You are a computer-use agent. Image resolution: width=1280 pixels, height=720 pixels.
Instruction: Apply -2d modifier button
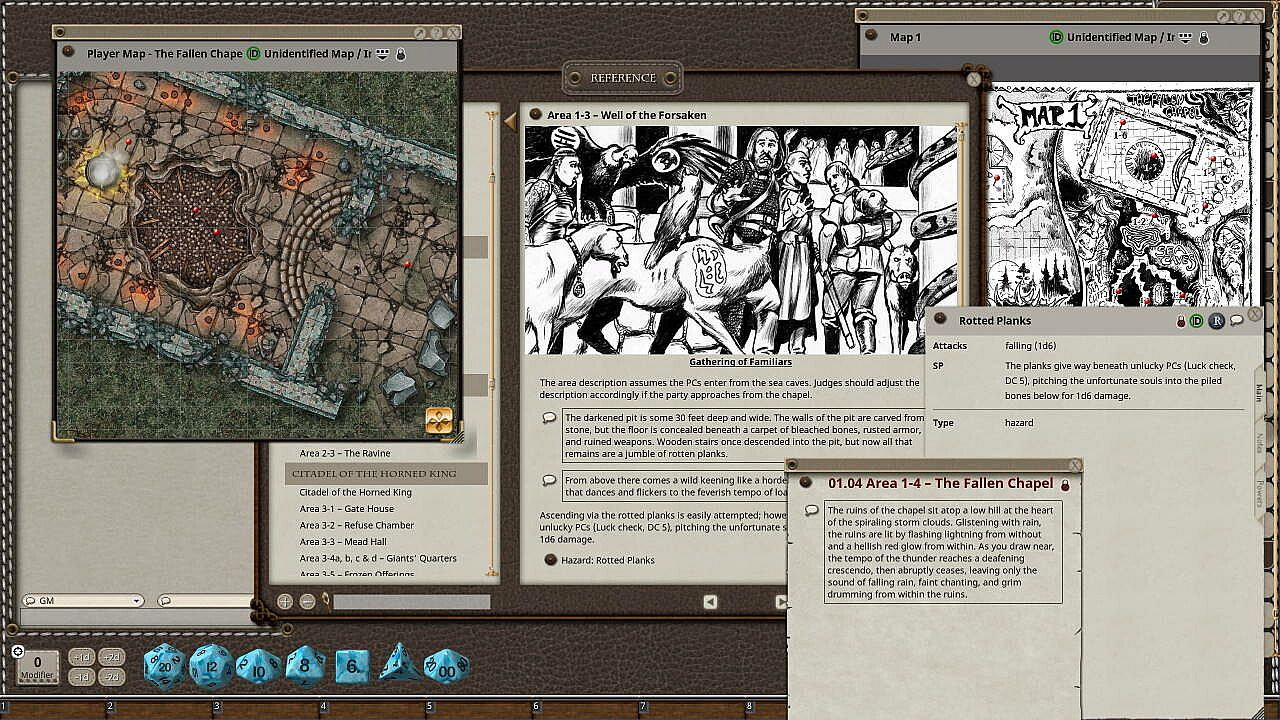click(x=112, y=677)
